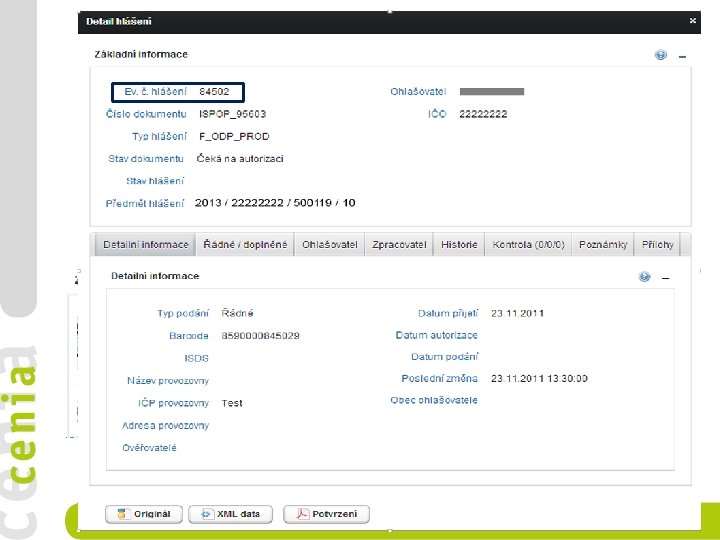Viewport: 720px width, 540px height.
Task: Open the Kontrola (0/0/0) tab
Action: [x=529, y=245]
